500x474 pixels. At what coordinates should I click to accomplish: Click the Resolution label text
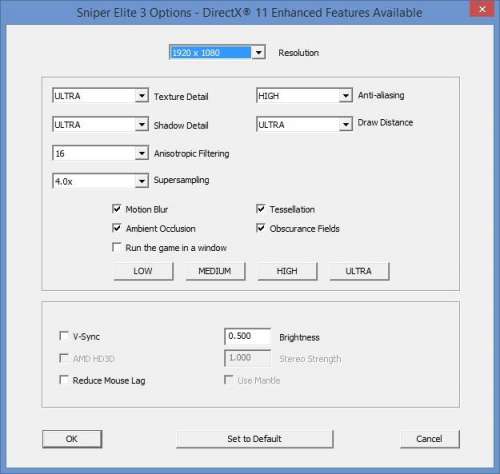click(x=299, y=53)
